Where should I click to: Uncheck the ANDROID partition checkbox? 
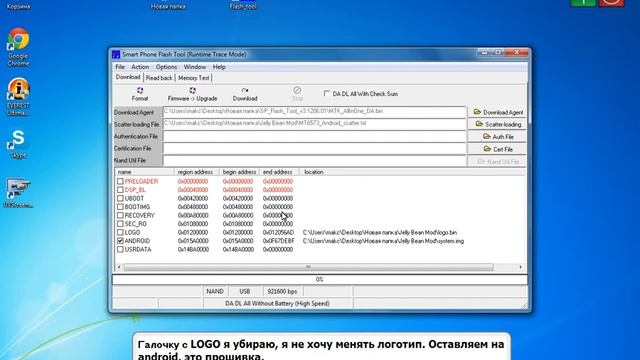pos(120,241)
